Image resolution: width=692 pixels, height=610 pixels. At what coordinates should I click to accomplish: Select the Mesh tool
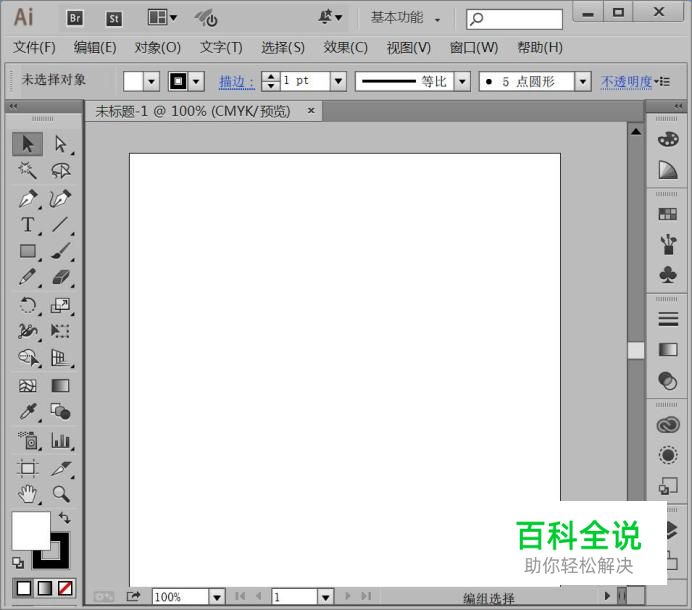pyautogui.click(x=27, y=386)
